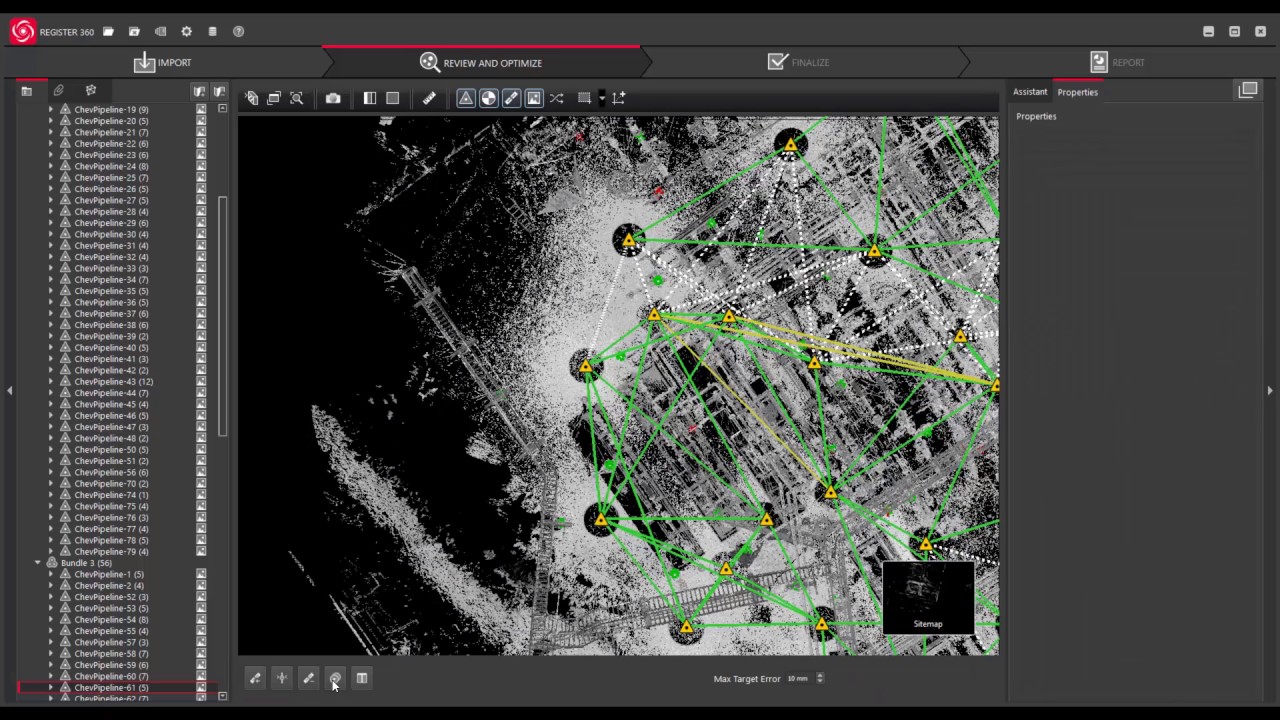Click the tree scroll-down arrow button

pos(222,695)
